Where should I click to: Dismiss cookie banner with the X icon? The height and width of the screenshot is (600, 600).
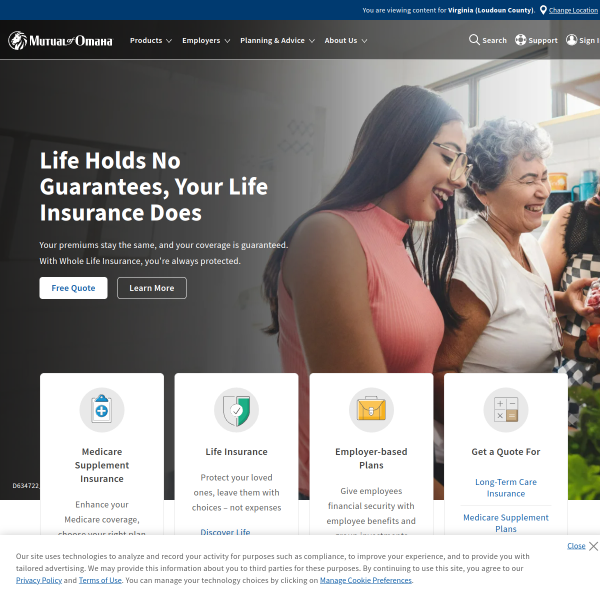[593, 546]
